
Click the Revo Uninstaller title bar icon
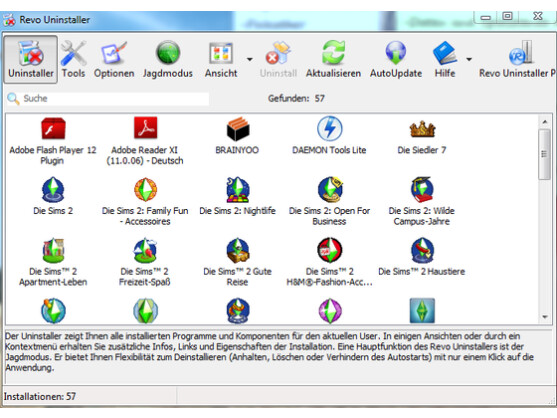[9, 20]
